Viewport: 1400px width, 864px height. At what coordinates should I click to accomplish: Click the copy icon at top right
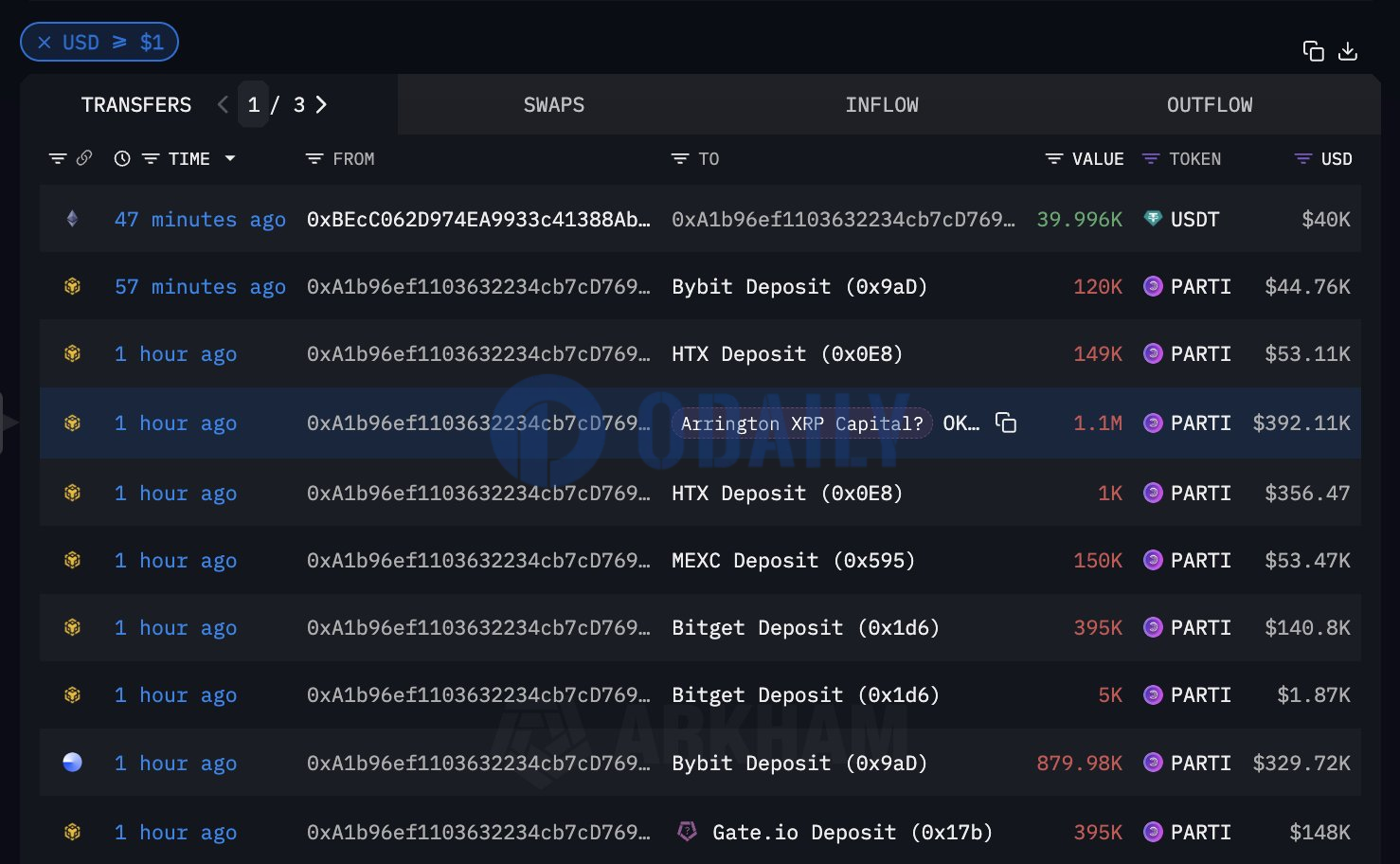pyautogui.click(x=1313, y=51)
